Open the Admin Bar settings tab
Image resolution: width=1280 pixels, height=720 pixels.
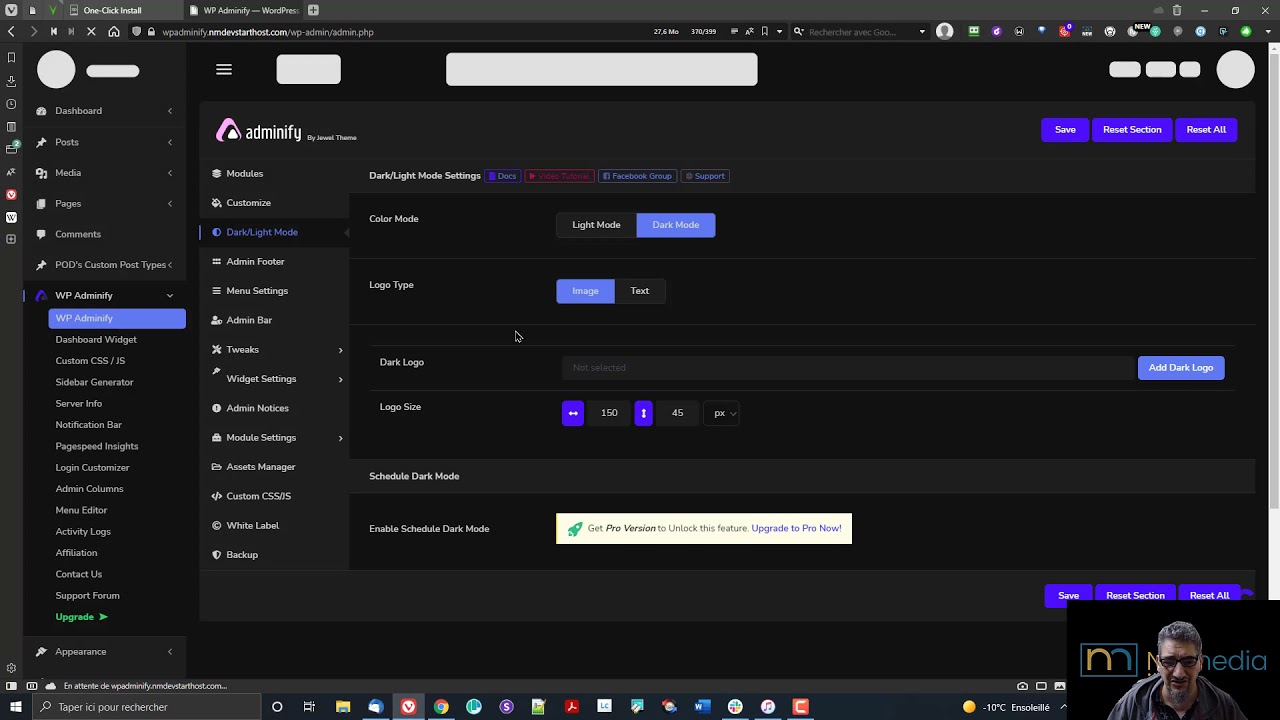pos(249,320)
